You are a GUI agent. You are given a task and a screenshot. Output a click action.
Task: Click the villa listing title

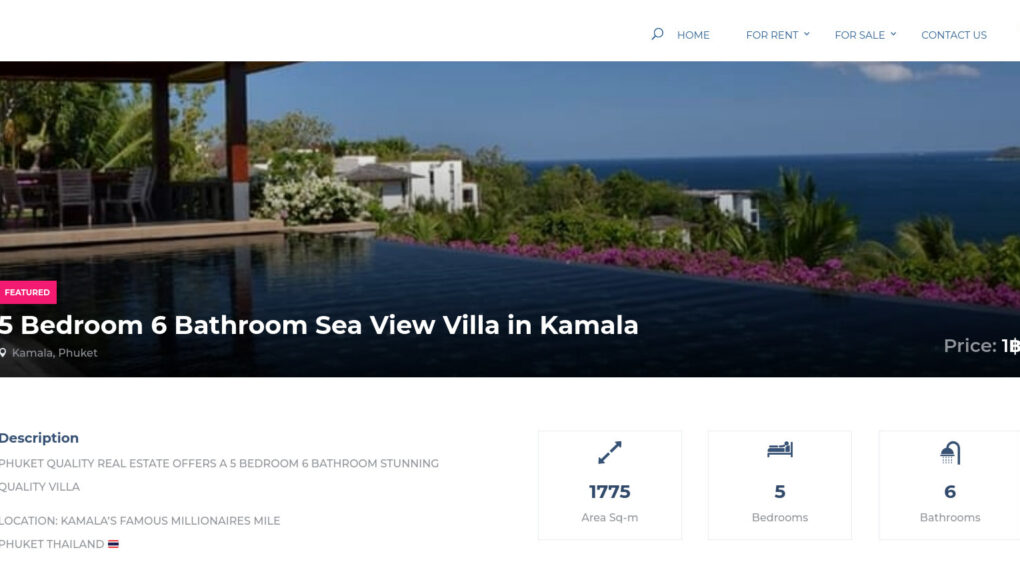(319, 325)
